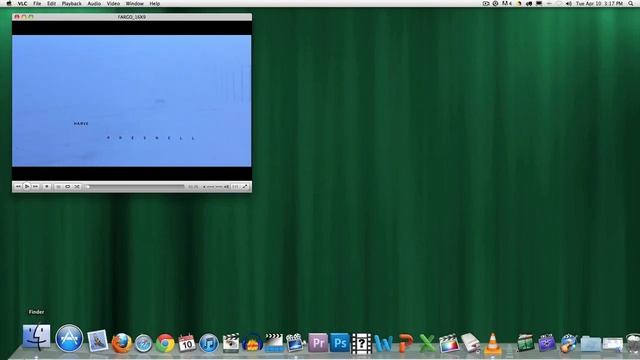This screenshot has width=640, height=360.
Task: Launch Firefox from the Dock
Action: click(x=122, y=343)
